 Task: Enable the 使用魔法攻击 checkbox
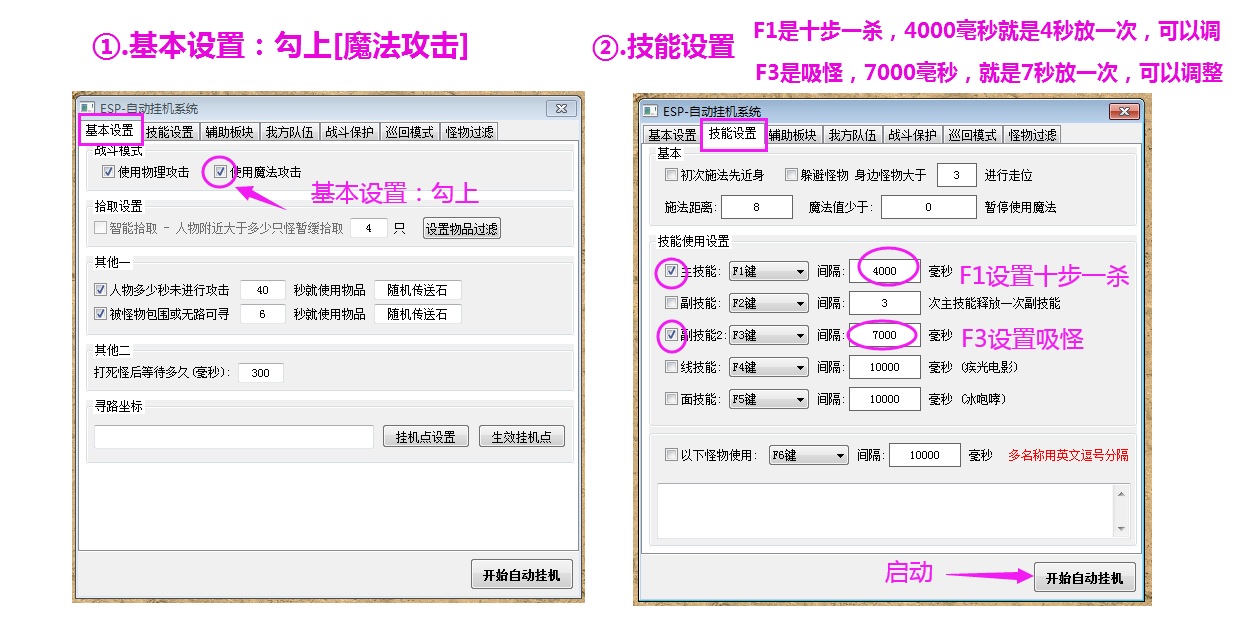[x=219, y=171]
